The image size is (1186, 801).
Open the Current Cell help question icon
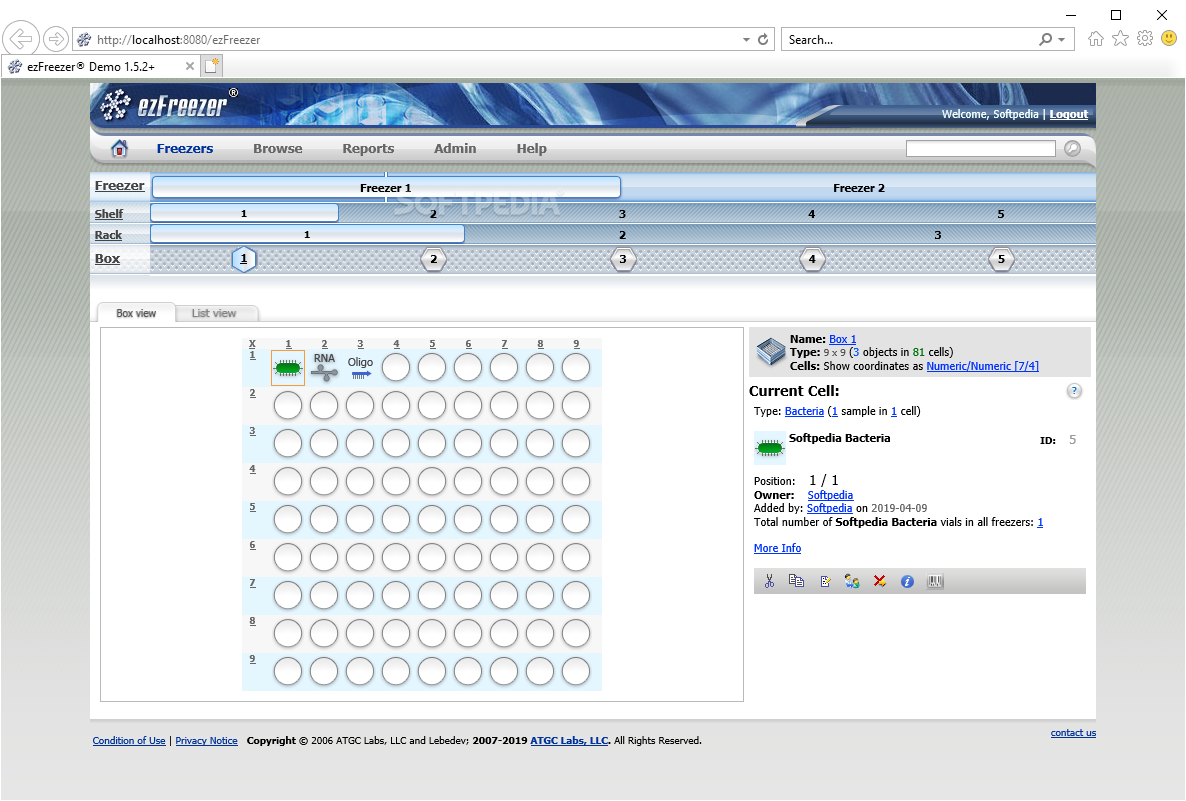pyautogui.click(x=1073, y=391)
